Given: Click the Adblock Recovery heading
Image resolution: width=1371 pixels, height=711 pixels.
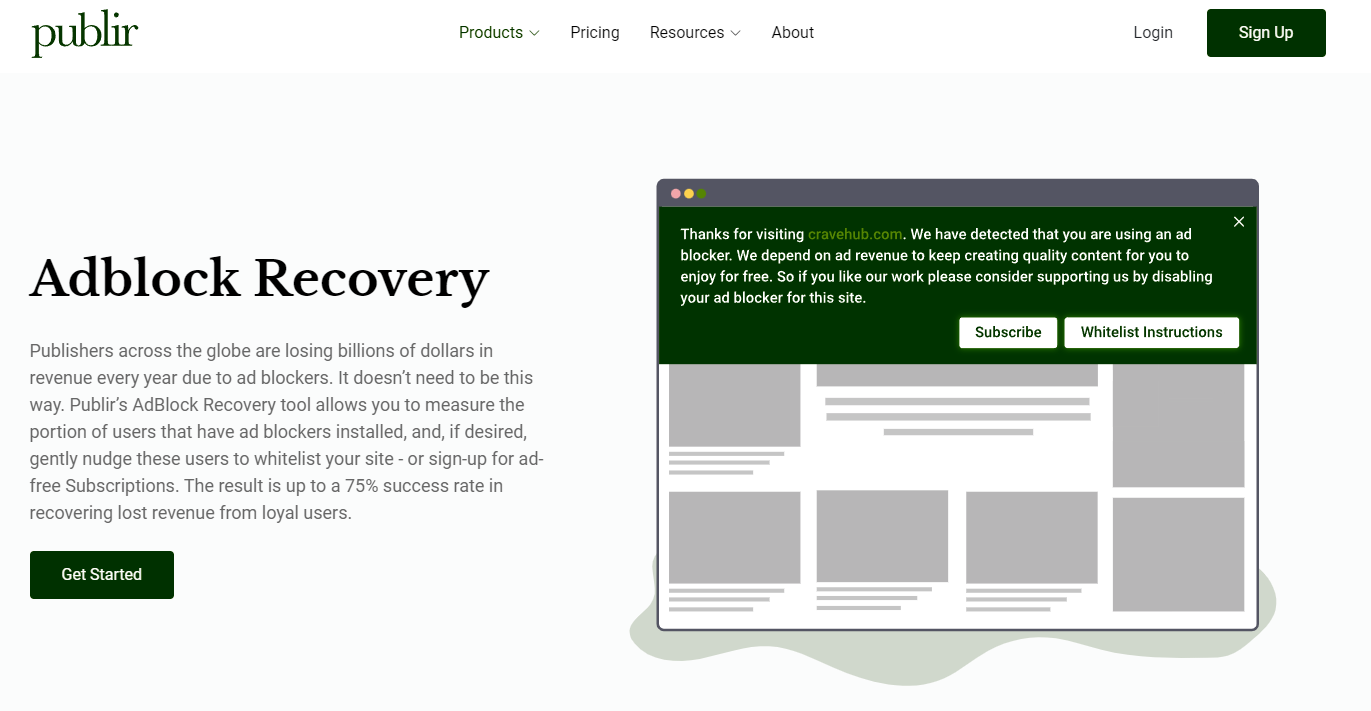Looking at the screenshot, I should 260,279.
